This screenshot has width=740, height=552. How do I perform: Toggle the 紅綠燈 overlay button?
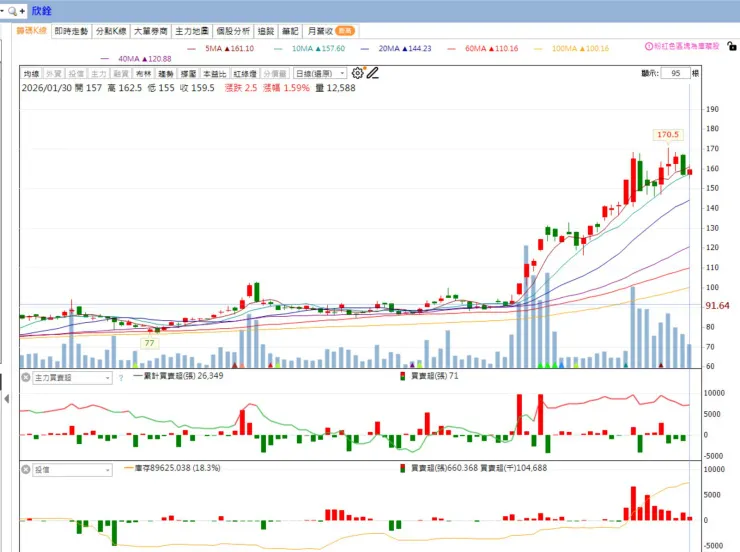[245, 74]
